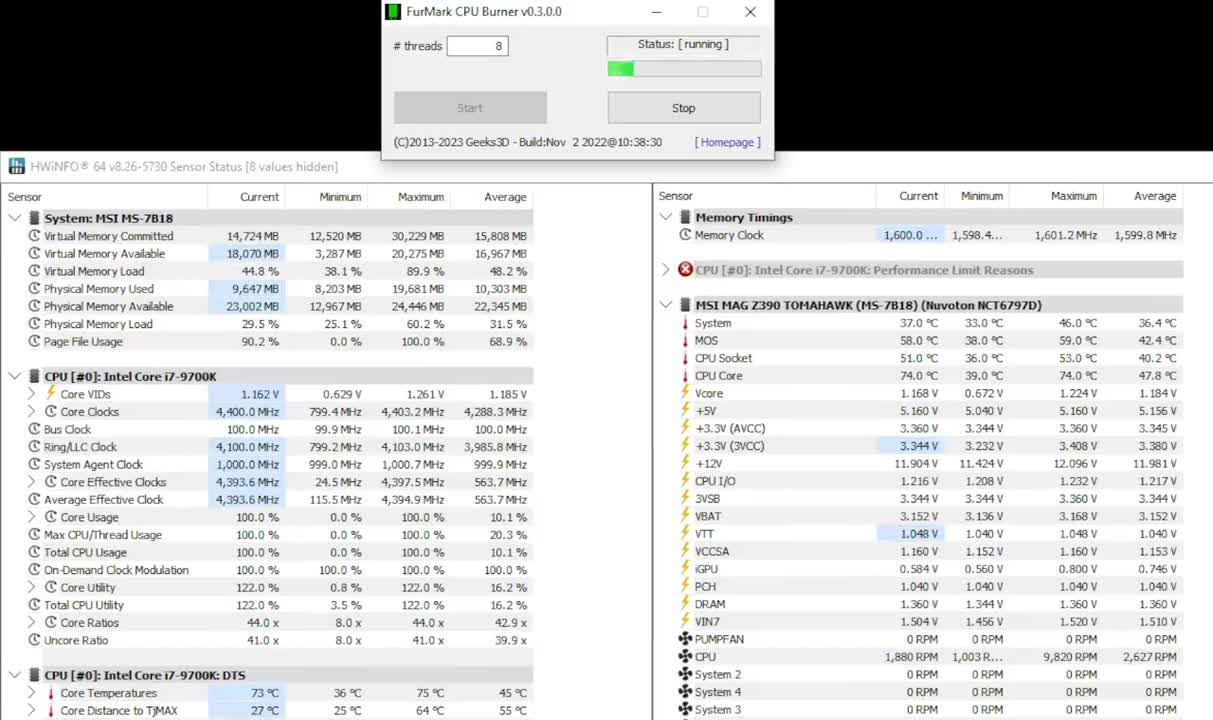The width and height of the screenshot is (1213, 720).
Task: Select the Core Temperatures row
Action: pos(108,693)
